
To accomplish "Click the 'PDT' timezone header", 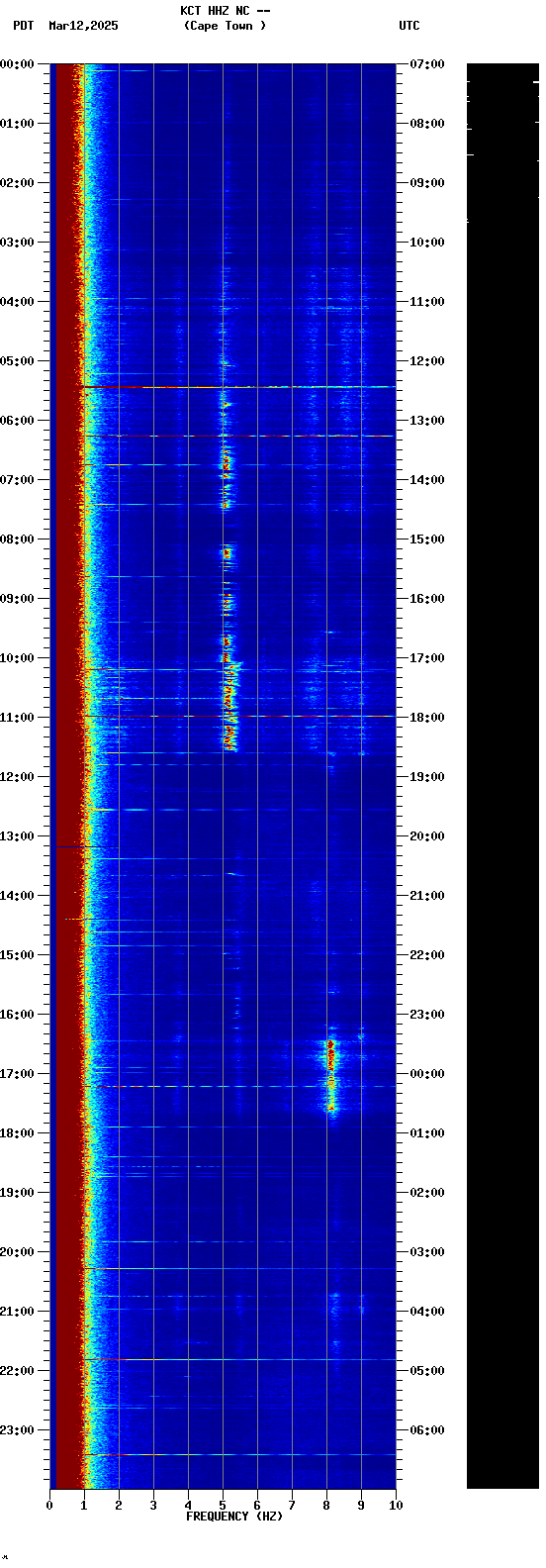I will coord(23,26).
